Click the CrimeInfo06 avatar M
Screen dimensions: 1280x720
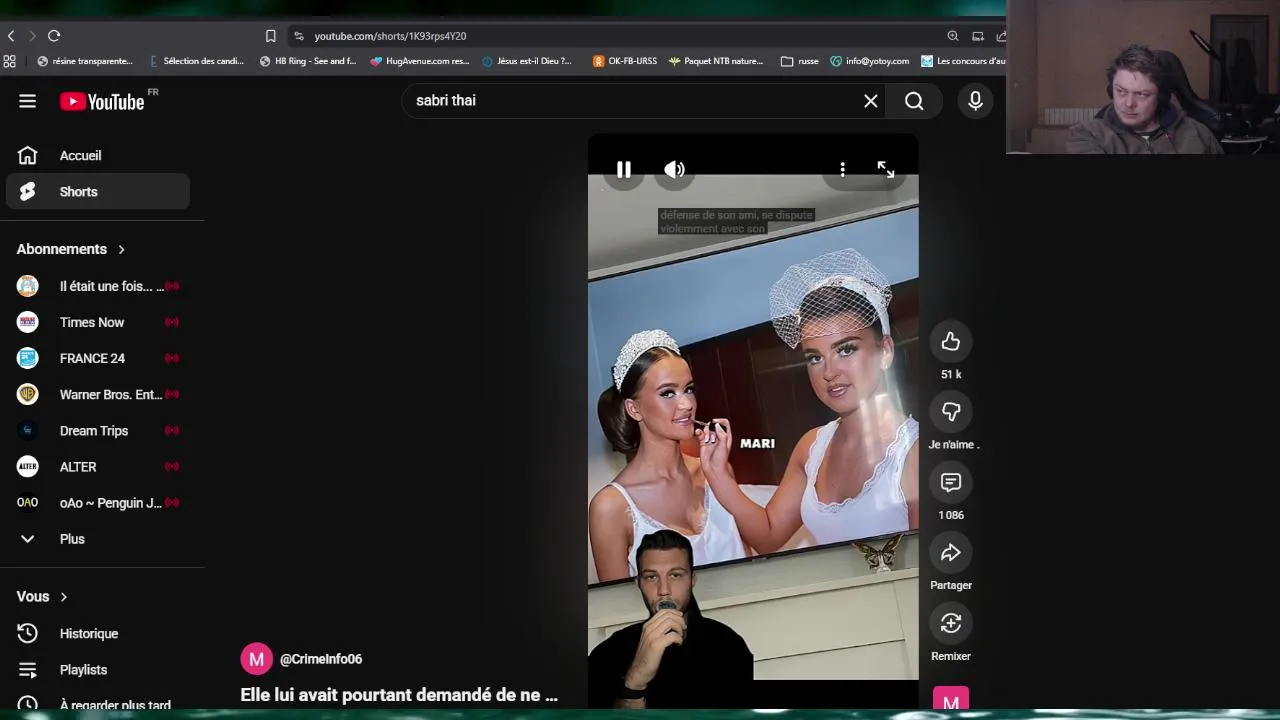click(257, 659)
